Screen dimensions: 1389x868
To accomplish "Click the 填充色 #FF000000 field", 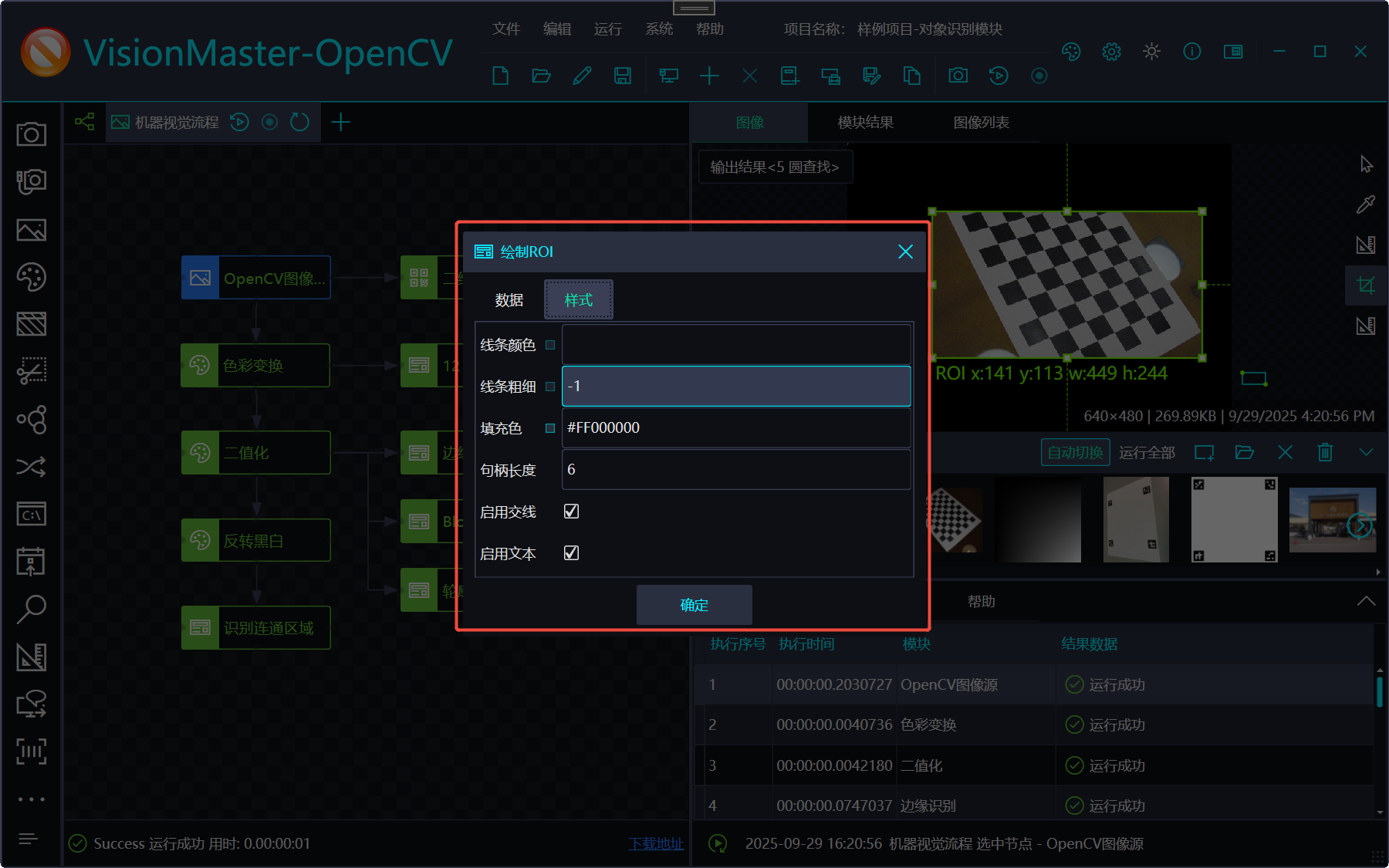I will [x=736, y=428].
